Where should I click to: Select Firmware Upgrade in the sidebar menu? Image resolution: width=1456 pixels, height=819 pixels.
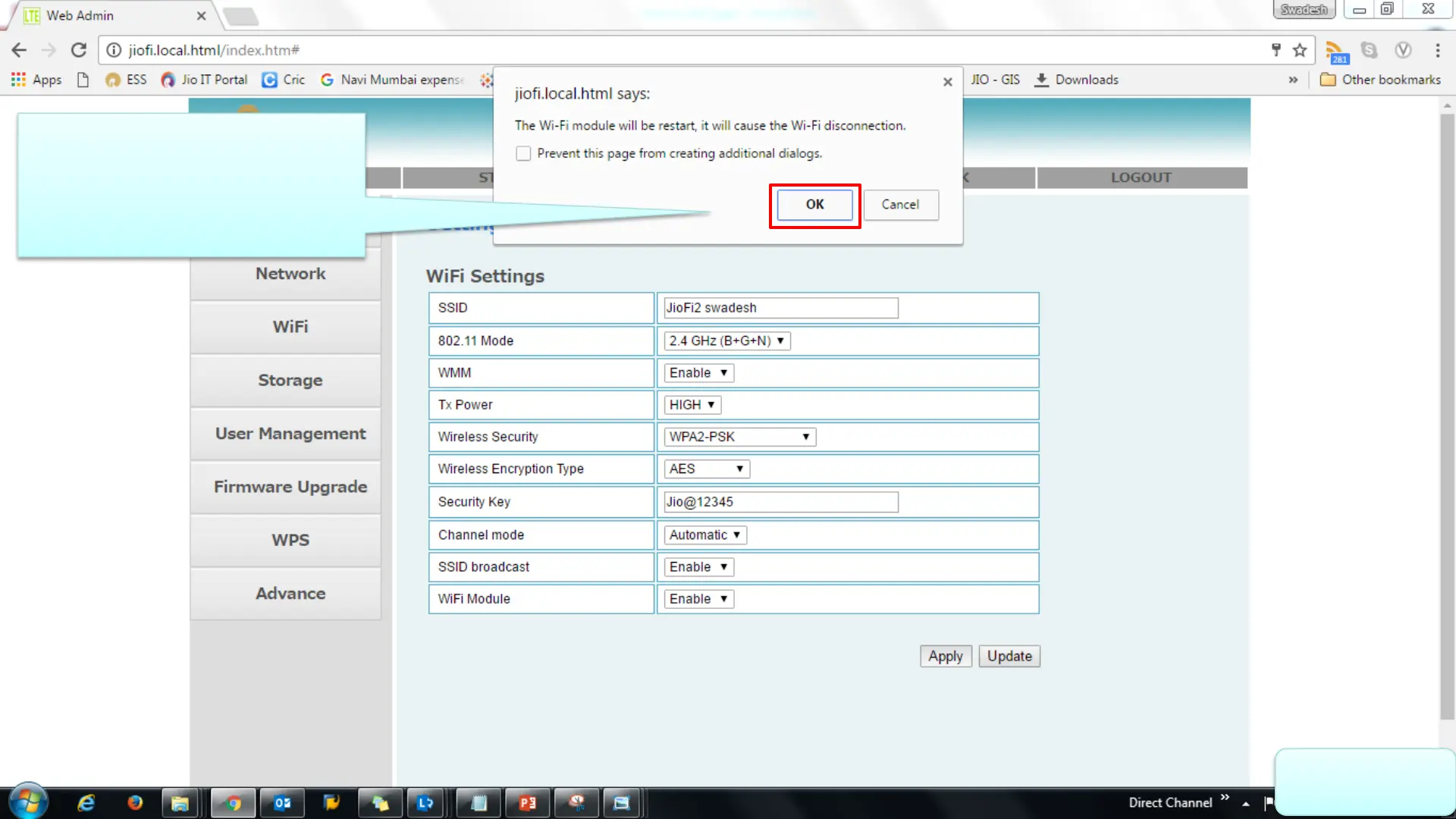click(290, 487)
